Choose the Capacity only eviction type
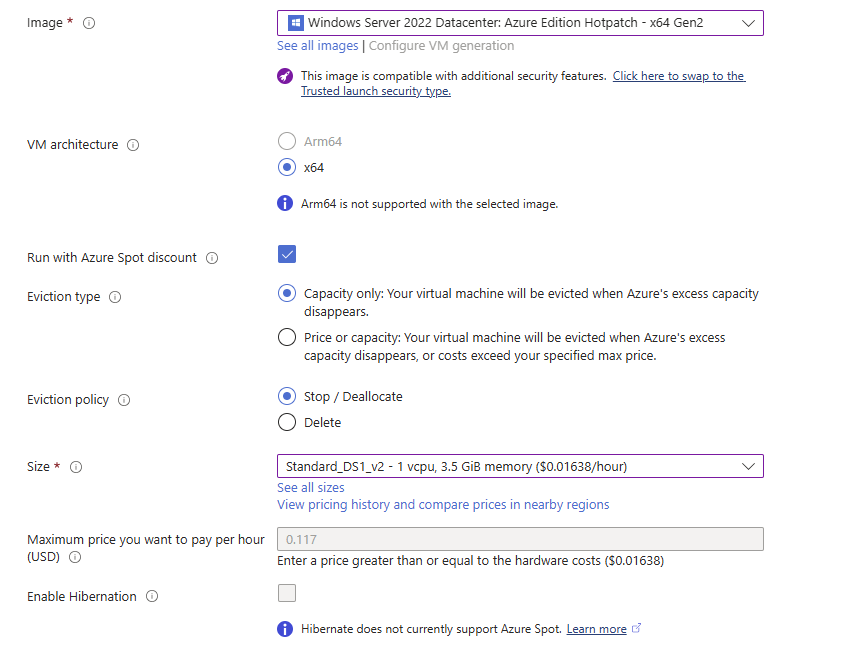Image resolution: width=860 pixels, height=652 pixels. pyautogui.click(x=287, y=293)
